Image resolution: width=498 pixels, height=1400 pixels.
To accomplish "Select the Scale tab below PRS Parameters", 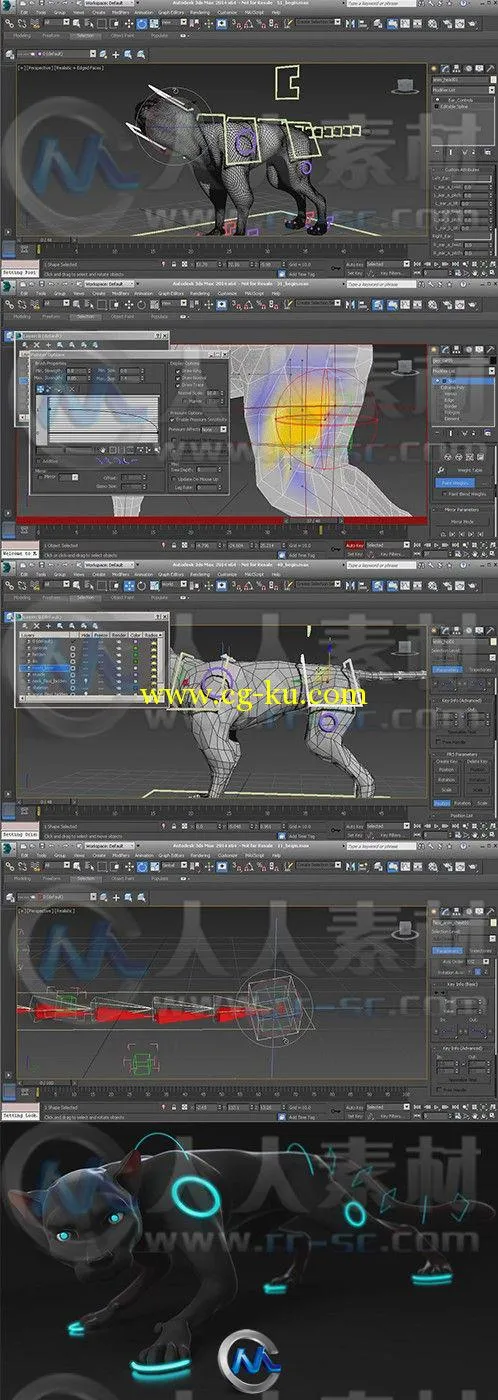I will click(482, 803).
